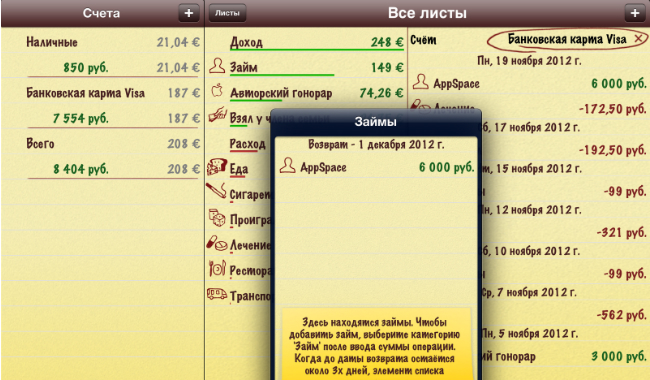
Task: Click the dice icon for Проигрыш category
Action: point(216,218)
